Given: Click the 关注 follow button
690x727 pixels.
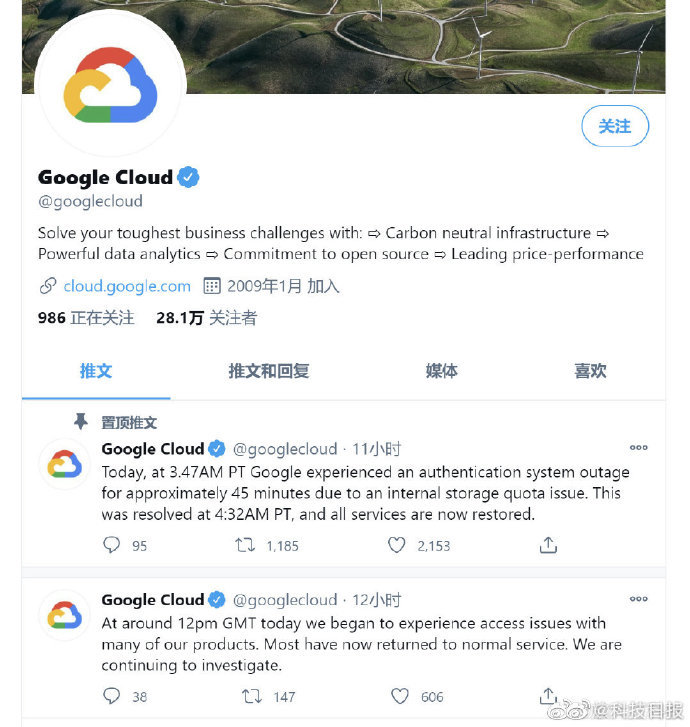Looking at the screenshot, I should [615, 126].
